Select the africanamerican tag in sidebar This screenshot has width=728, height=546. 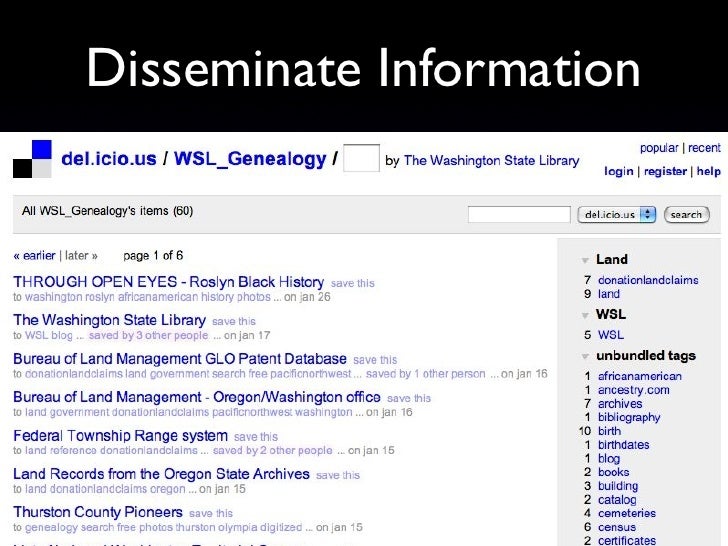tap(639, 376)
